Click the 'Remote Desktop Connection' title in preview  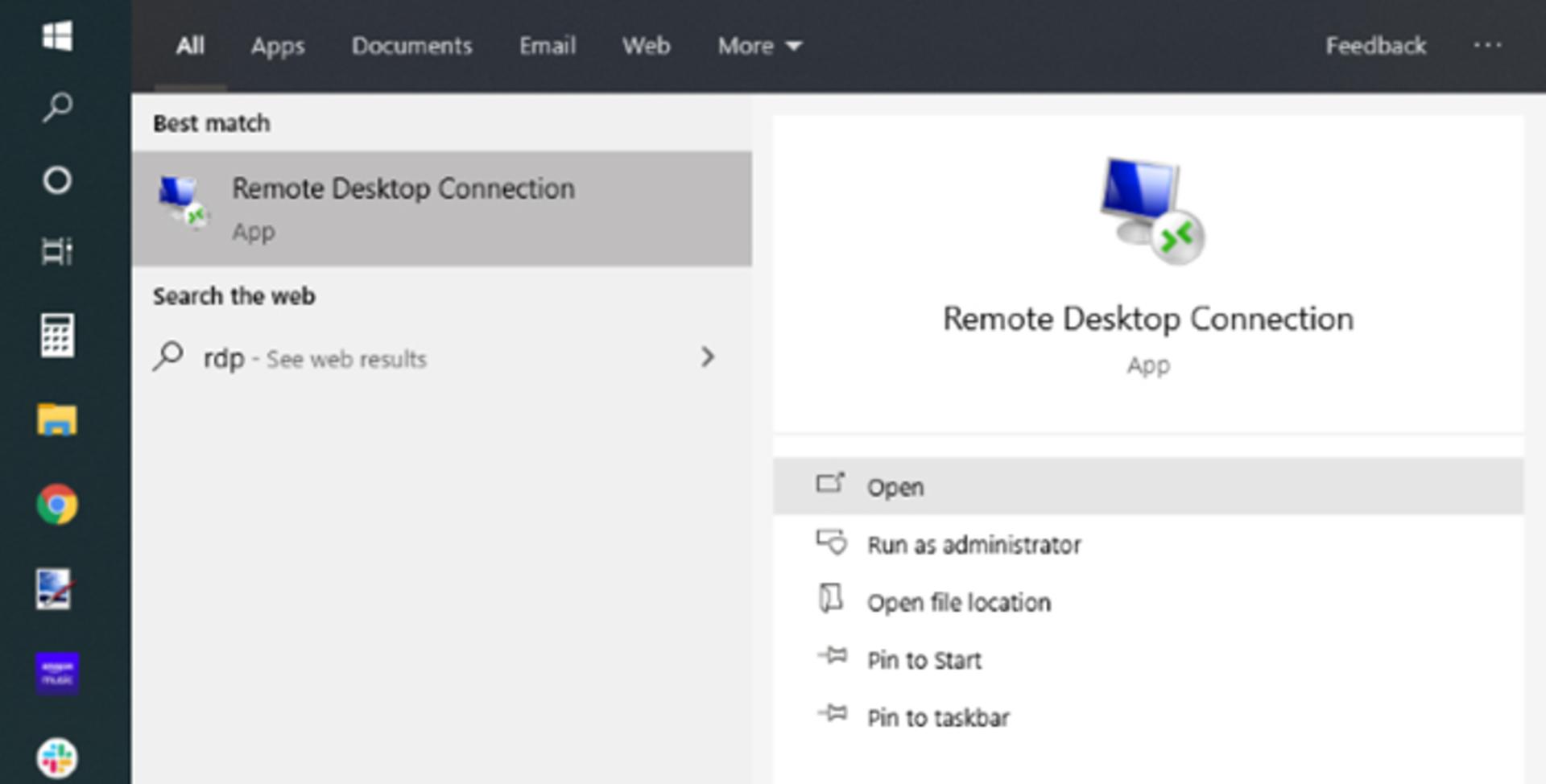(x=1148, y=320)
